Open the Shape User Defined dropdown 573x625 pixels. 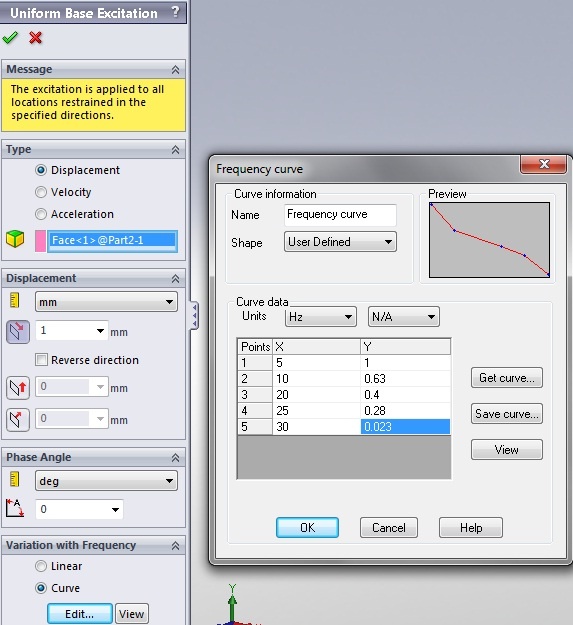pyautogui.click(x=340, y=242)
